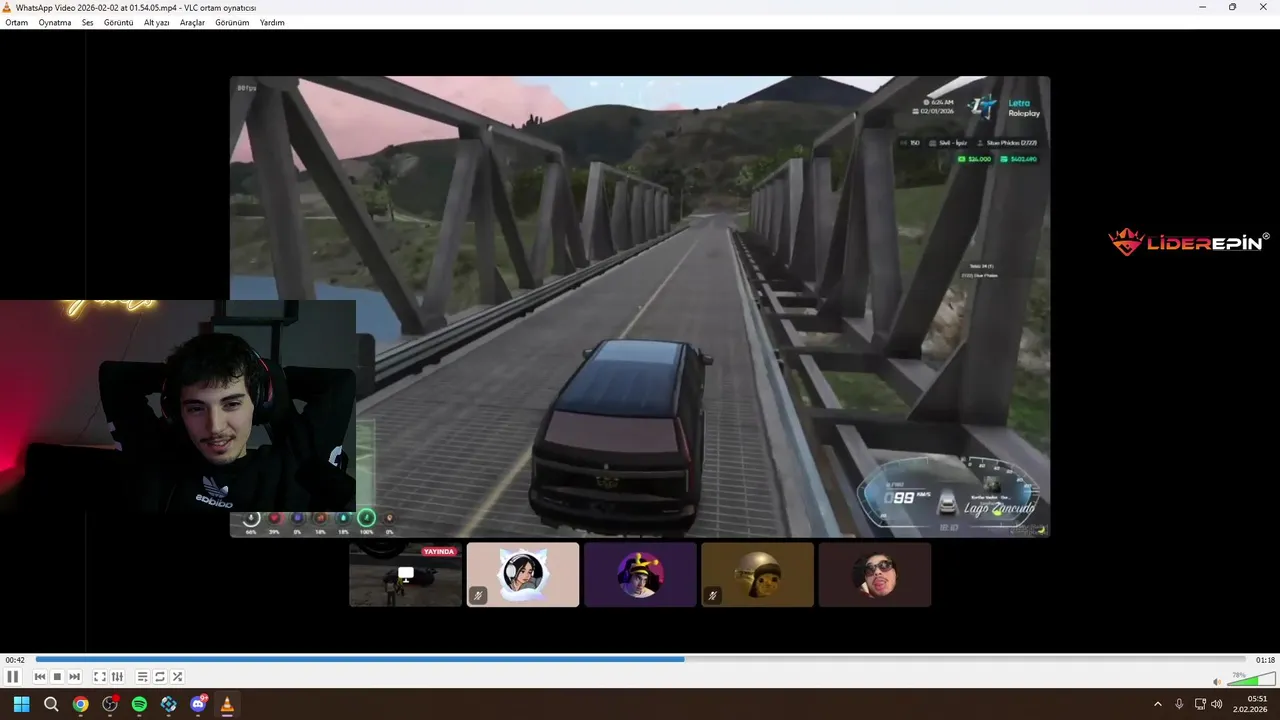Open the Ortam menu
The width and height of the screenshot is (1280, 720).
pyautogui.click(x=17, y=22)
